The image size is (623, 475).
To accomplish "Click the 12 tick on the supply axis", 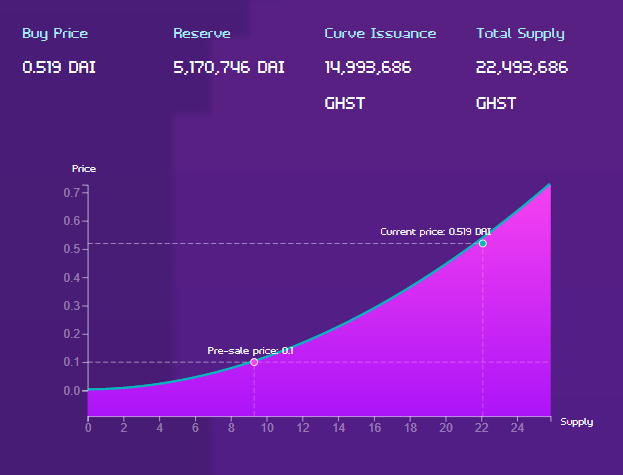I will 303,428.
